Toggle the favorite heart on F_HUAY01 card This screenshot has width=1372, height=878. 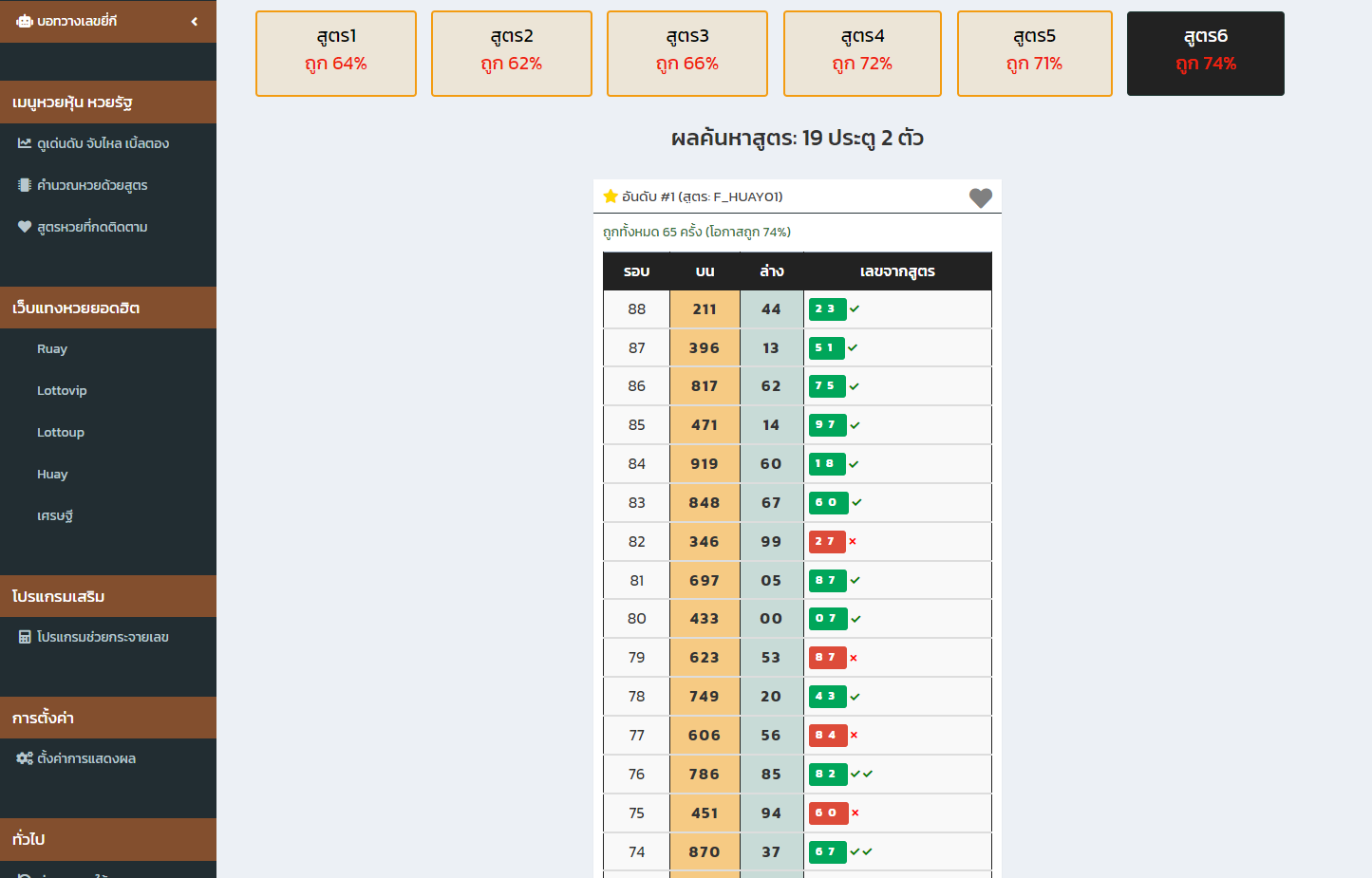(x=981, y=197)
